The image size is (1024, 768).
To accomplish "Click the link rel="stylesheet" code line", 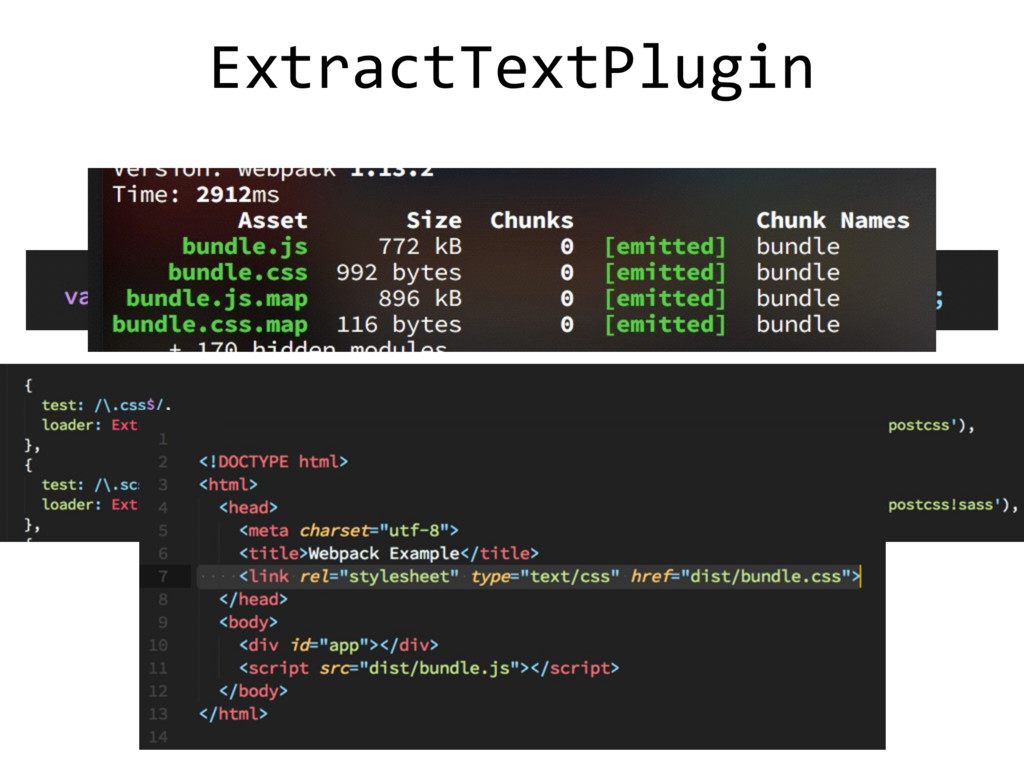I will click(549, 577).
